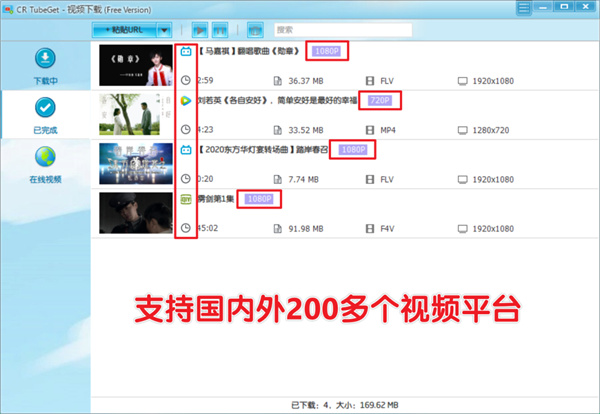The height and width of the screenshot is (414, 600).
Task: Click the 91.98 MB size value
Action: (306, 229)
